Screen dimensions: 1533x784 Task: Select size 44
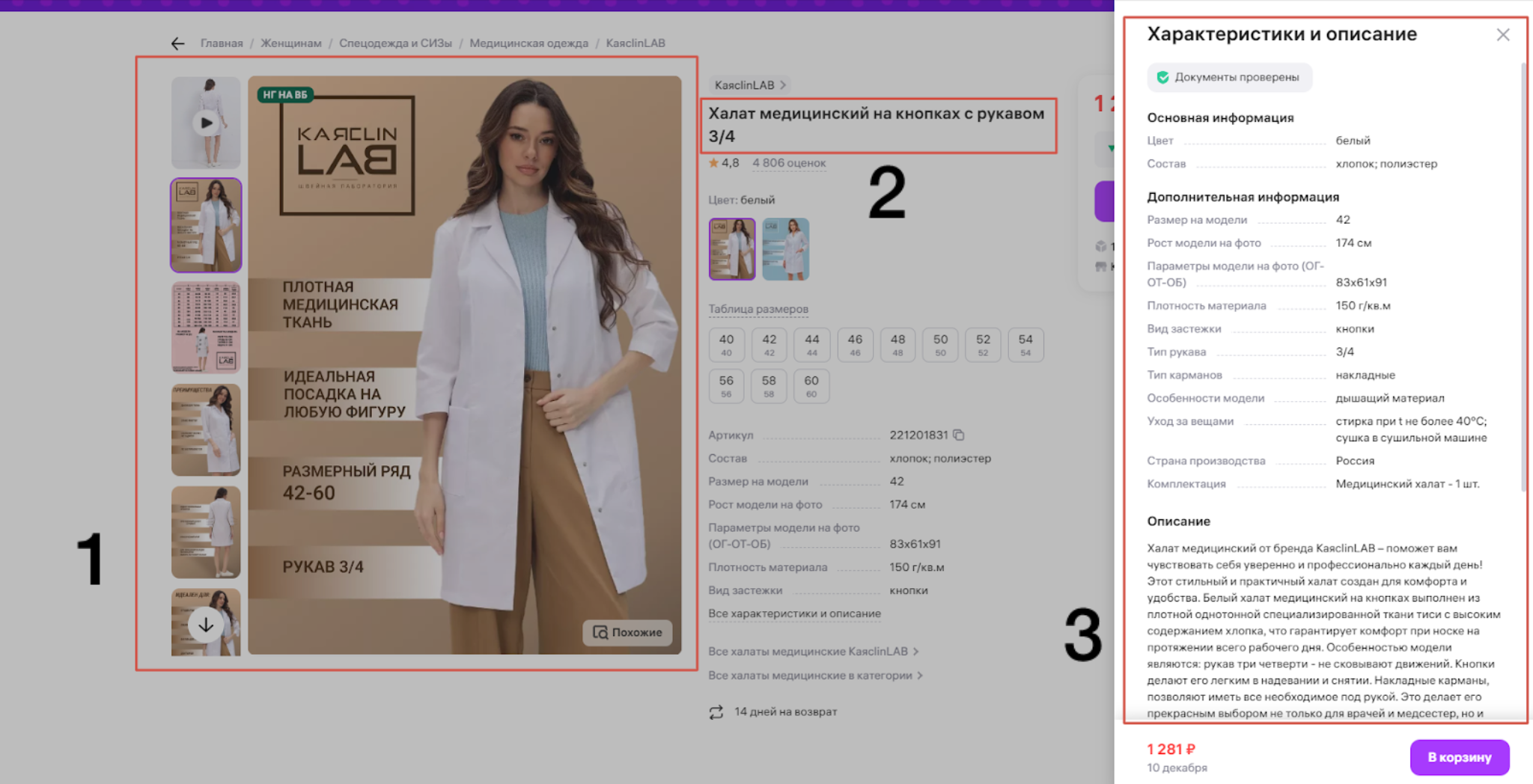click(x=811, y=344)
